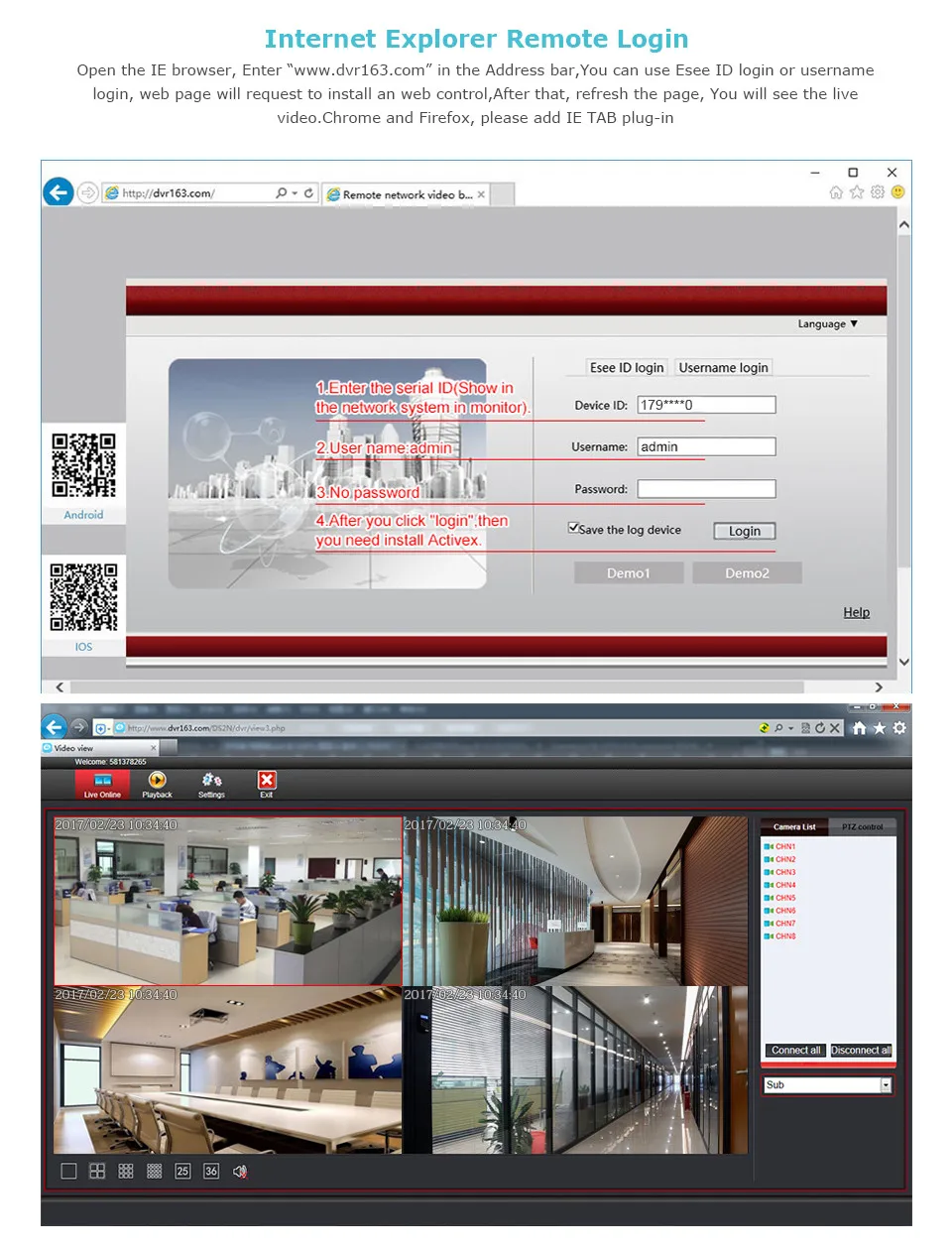Open the Help link
The width and height of the screenshot is (952, 1250).
[x=857, y=612]
